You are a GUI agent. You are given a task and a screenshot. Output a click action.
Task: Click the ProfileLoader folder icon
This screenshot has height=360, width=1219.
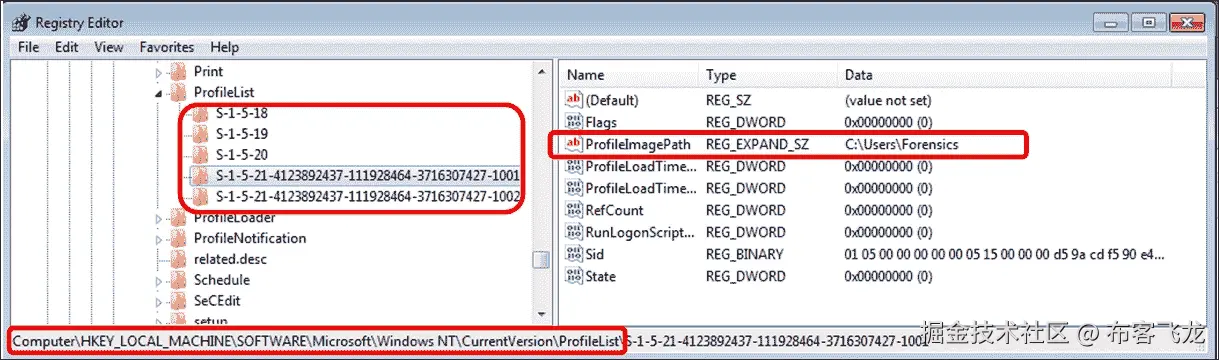point(178,217)
